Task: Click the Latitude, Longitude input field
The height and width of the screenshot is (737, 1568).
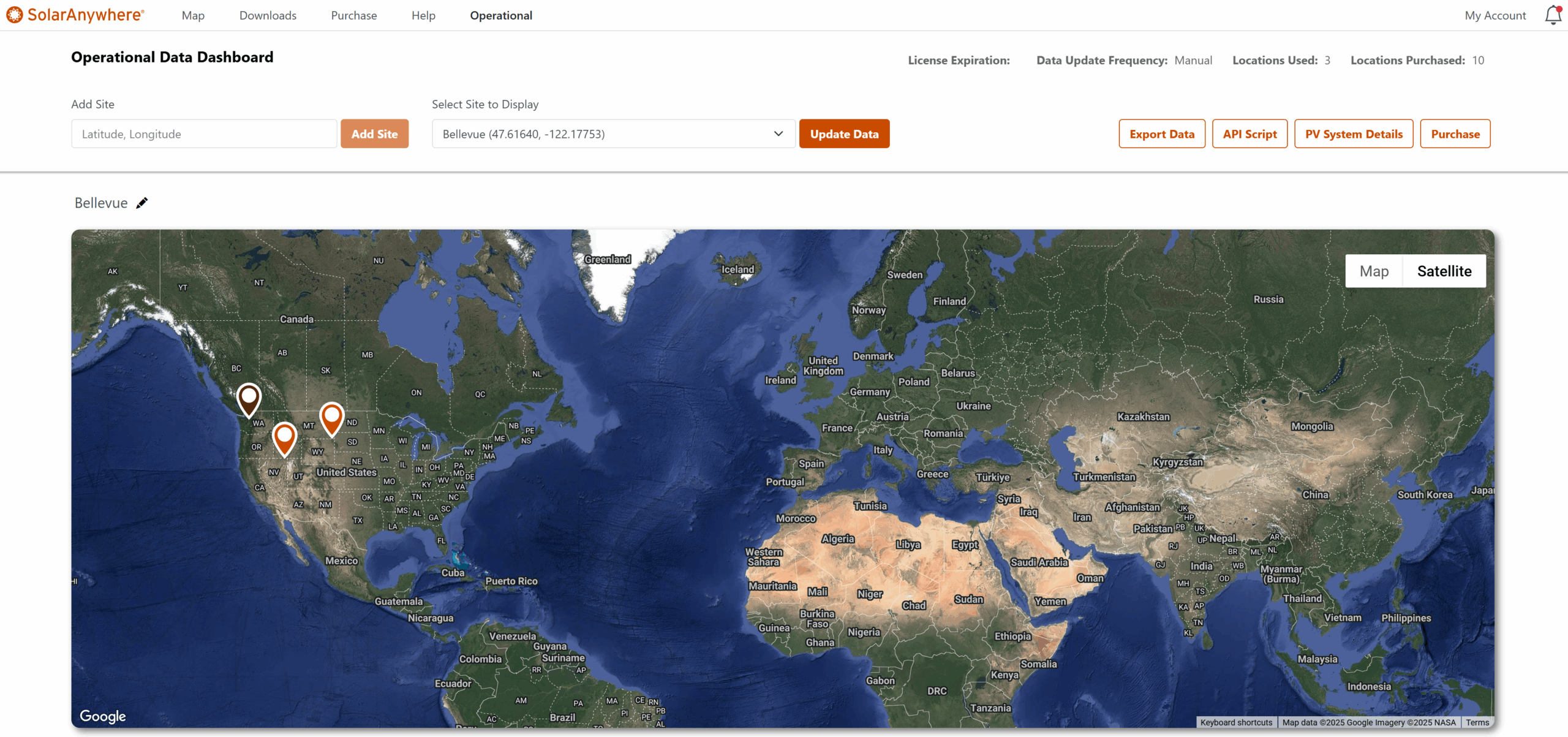Action: tap(204, 134)
